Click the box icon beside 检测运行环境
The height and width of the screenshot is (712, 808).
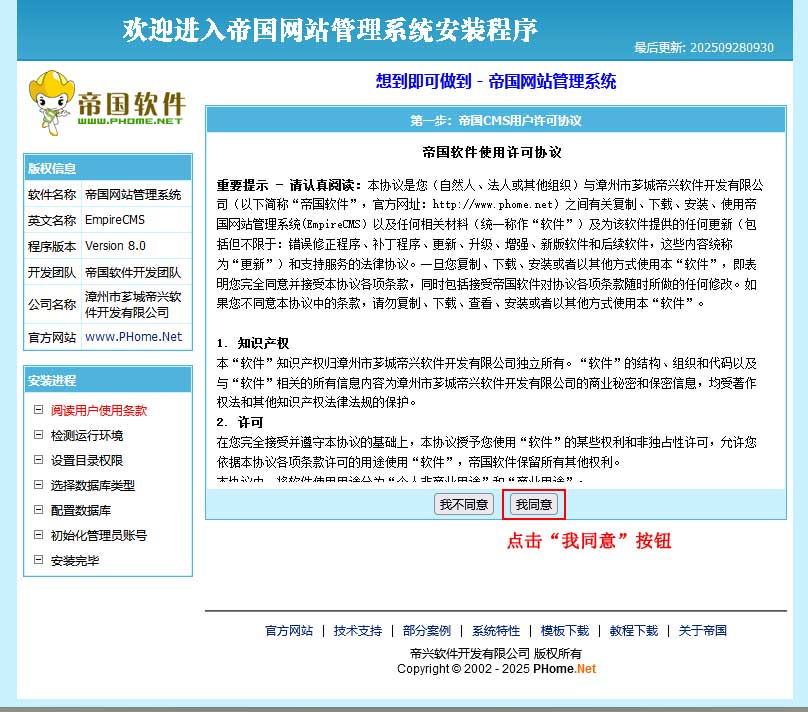click(38, 435)
